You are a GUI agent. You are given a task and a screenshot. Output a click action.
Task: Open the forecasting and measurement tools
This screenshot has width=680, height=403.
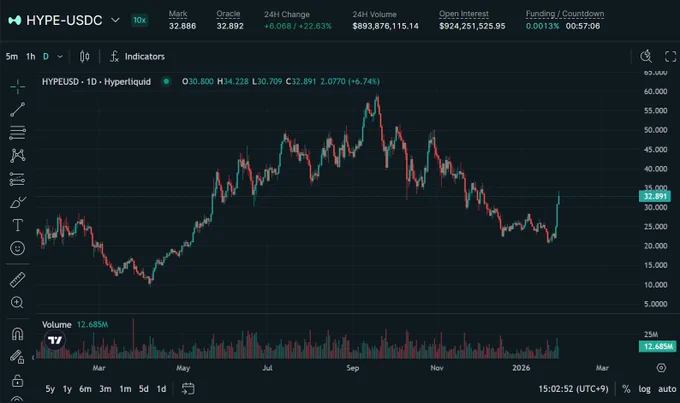pos(17,179)
